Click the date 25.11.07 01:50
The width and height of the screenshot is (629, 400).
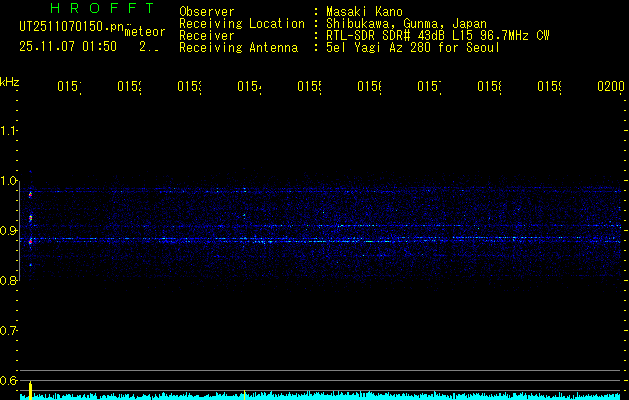pyautogui.click(x=68, y=47)
